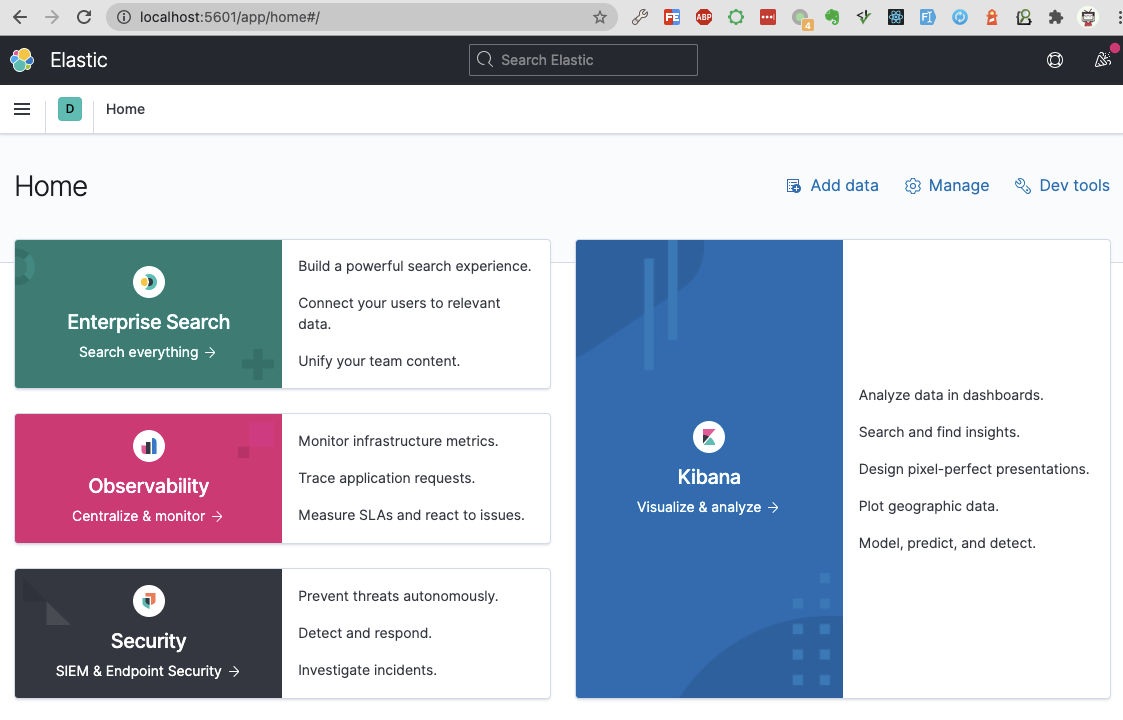Open the FE red extension icon
Screen dimensions: 1123x720
[672, 17]
